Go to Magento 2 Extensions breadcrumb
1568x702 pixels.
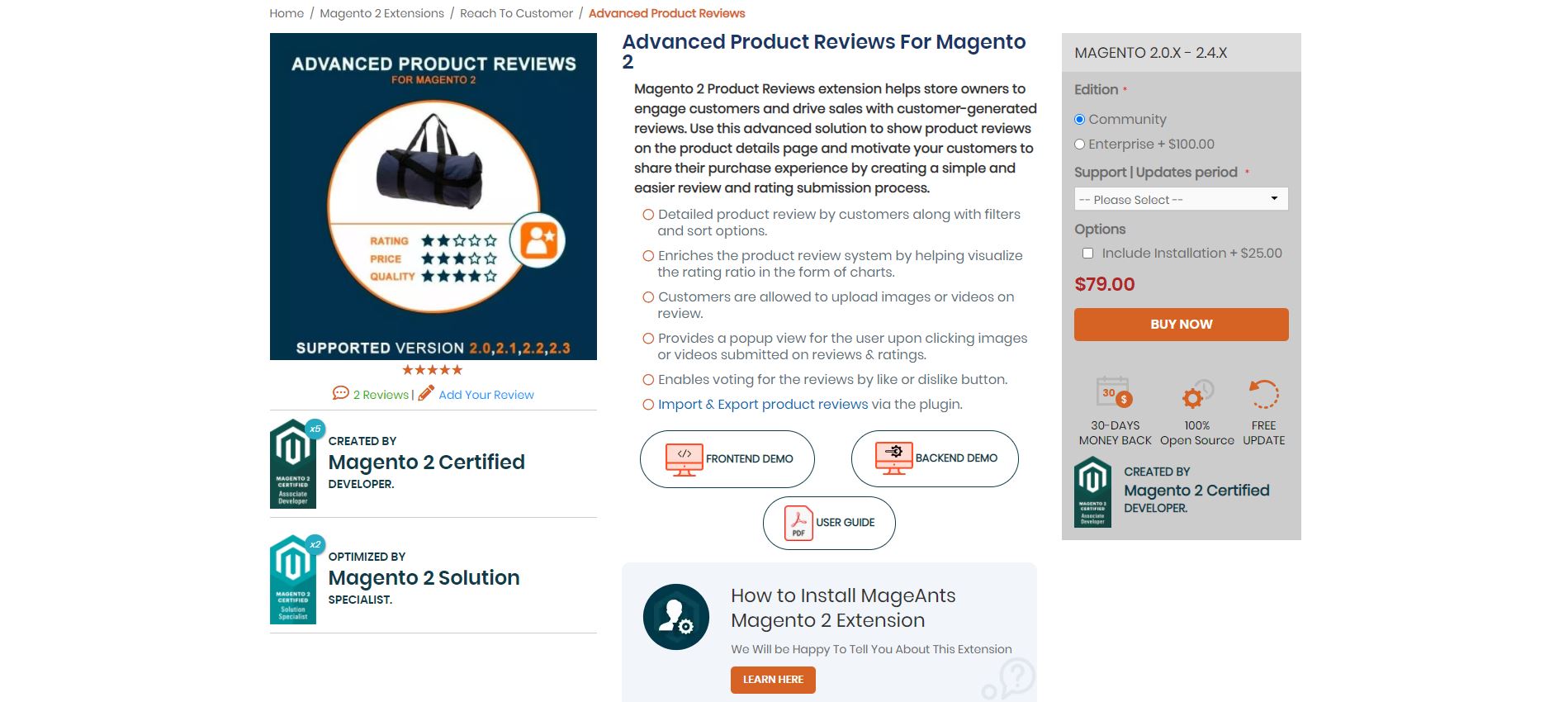pos(381,13)
